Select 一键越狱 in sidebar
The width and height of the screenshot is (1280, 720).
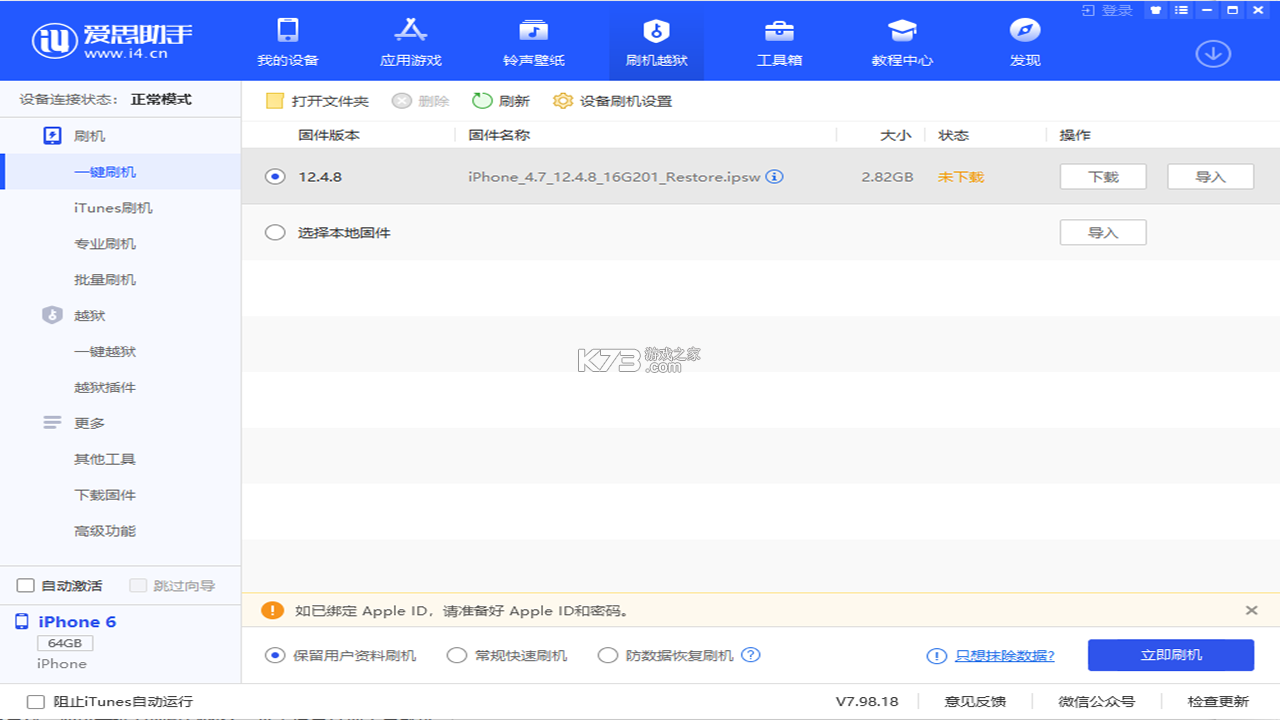click(x=105, y=351)
